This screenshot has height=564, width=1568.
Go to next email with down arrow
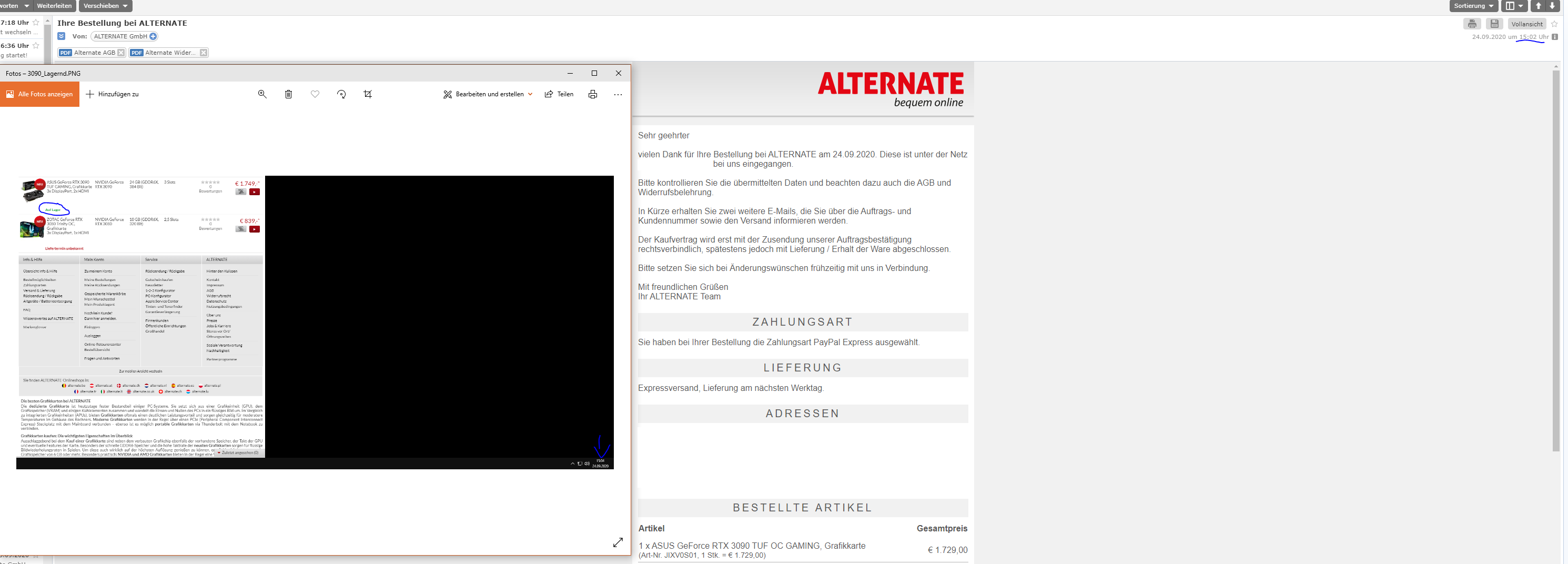coord(1552,5)
